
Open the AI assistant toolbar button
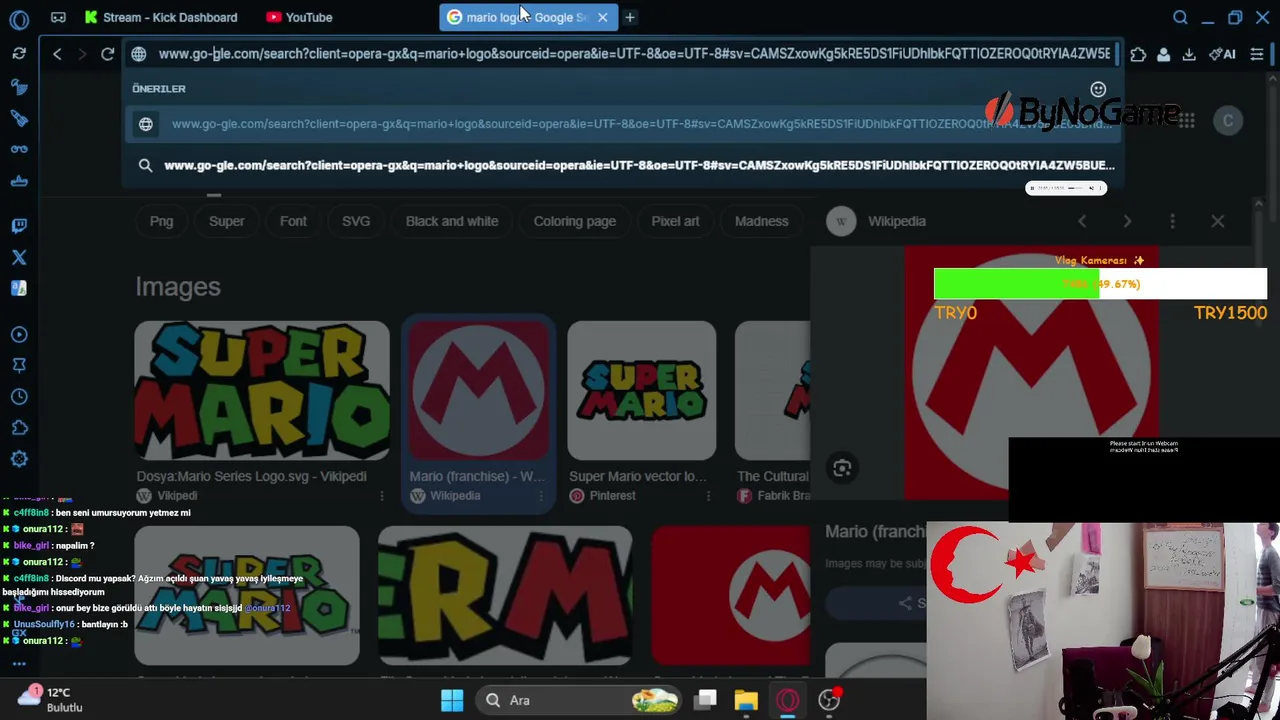point(1224,55)
